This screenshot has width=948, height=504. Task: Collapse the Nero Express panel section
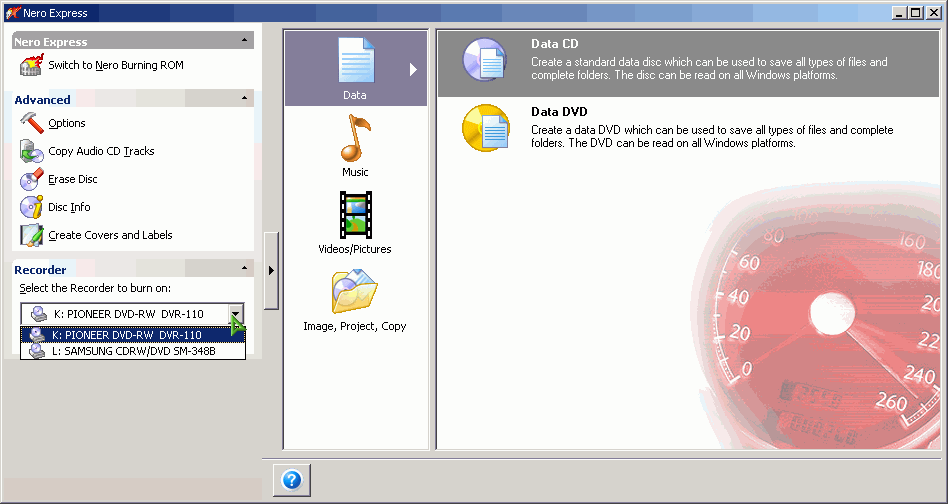[244, 40]
